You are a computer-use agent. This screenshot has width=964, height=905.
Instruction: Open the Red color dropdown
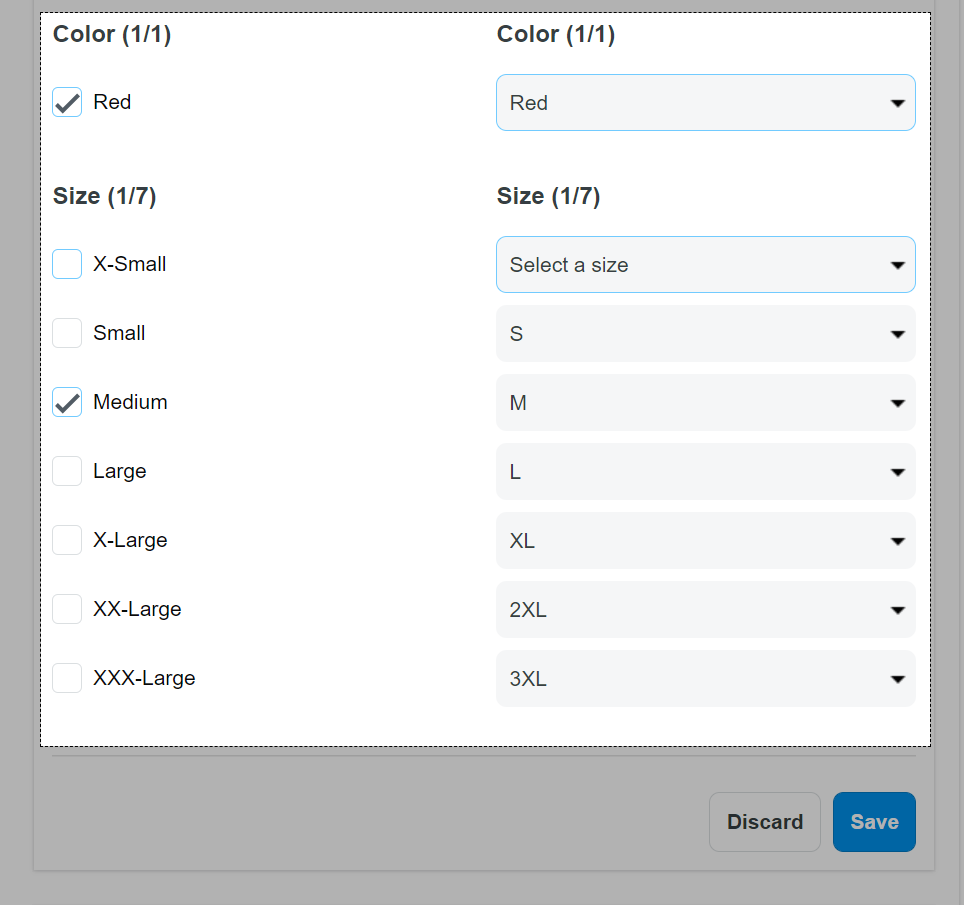(706, 103)
